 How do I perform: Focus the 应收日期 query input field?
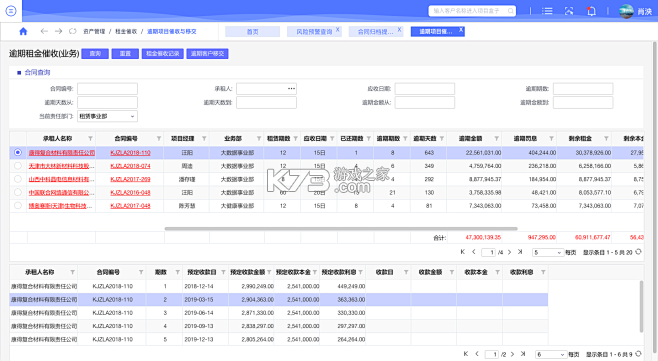(425, 89)
